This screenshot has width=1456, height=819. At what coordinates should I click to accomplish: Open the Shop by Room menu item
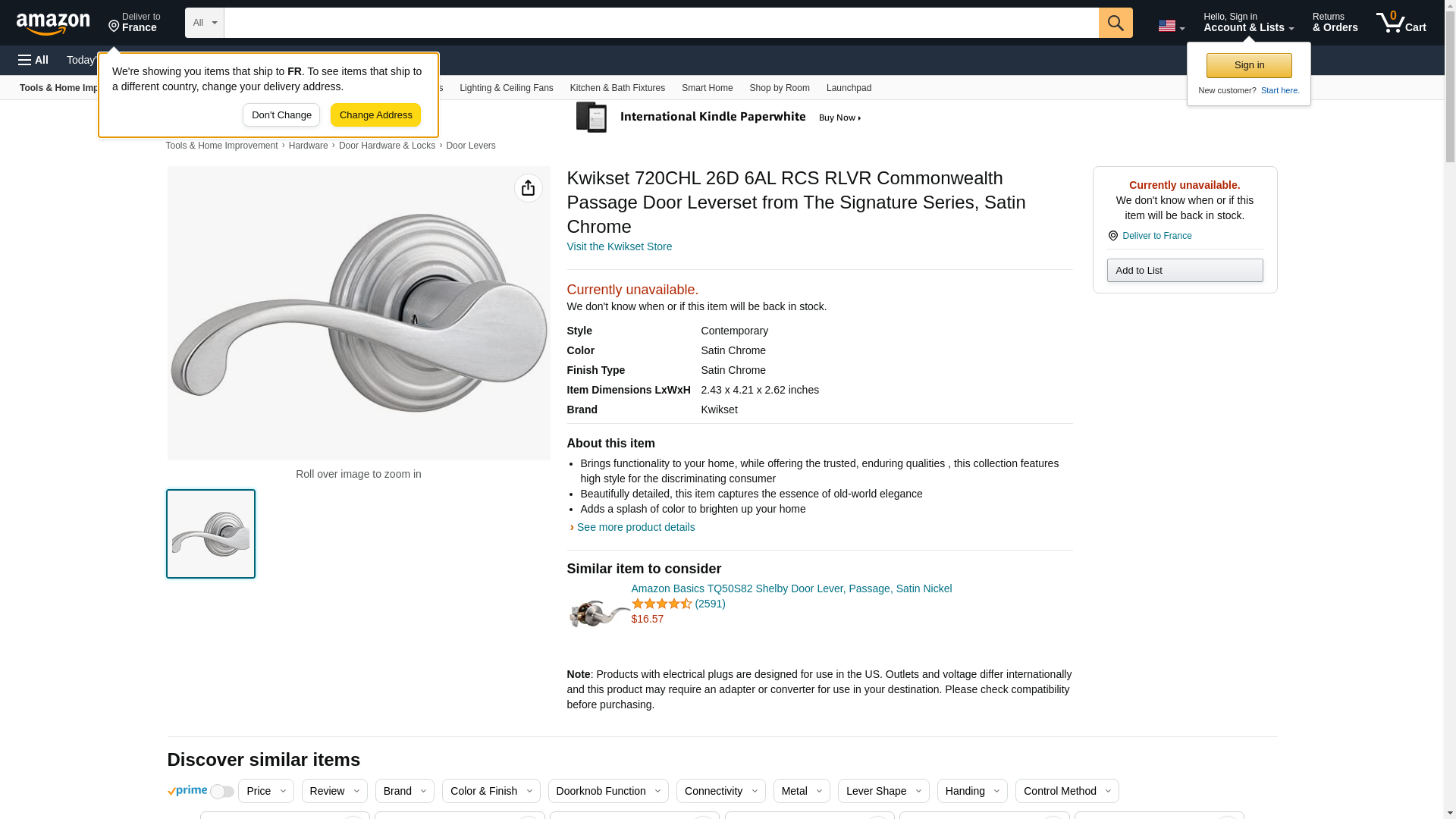[779, 88]
